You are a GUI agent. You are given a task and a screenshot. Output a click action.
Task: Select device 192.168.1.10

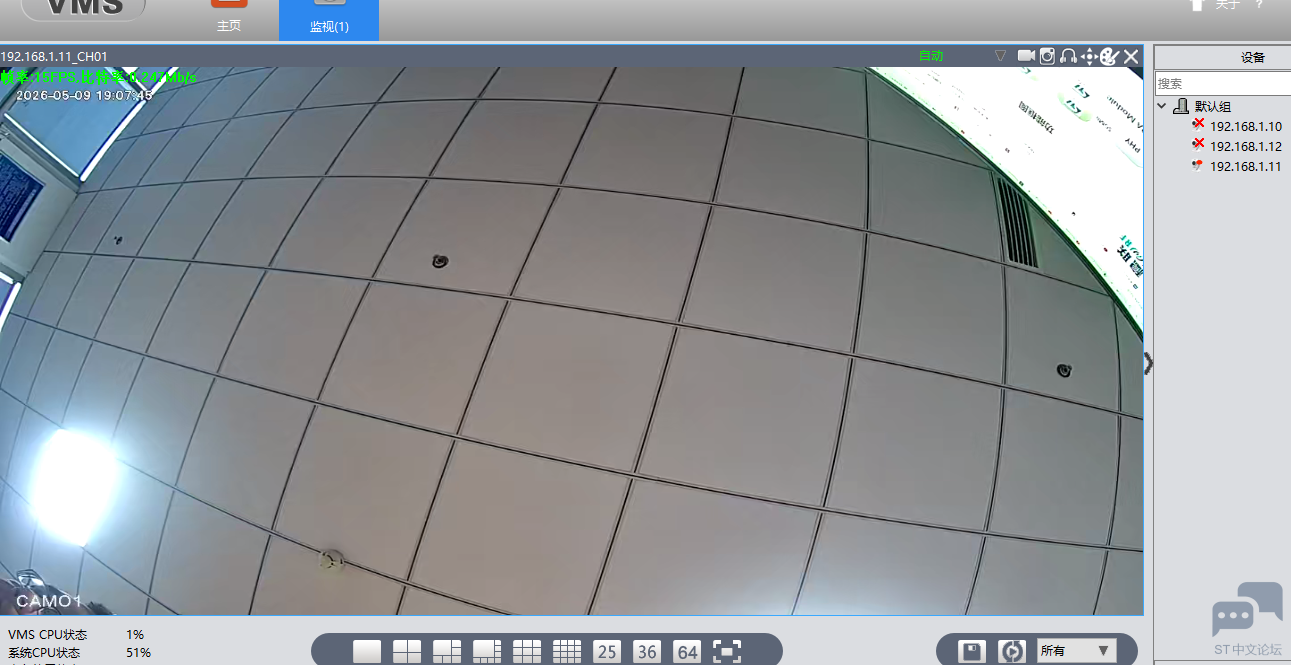coord(1245,126)
